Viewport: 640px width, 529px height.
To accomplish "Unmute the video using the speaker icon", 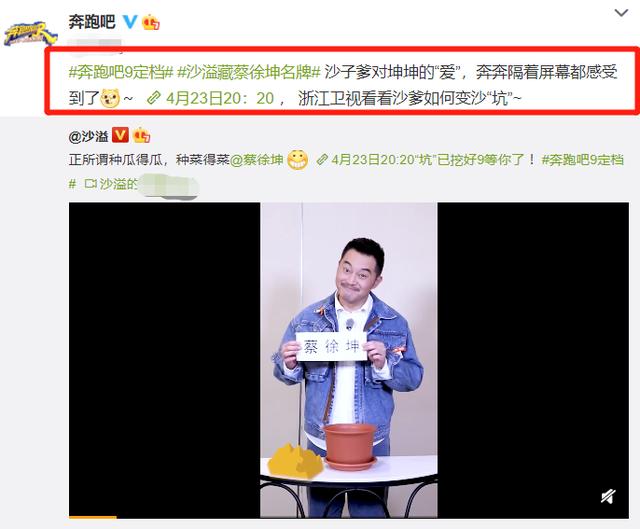I will tap(608, 496).
